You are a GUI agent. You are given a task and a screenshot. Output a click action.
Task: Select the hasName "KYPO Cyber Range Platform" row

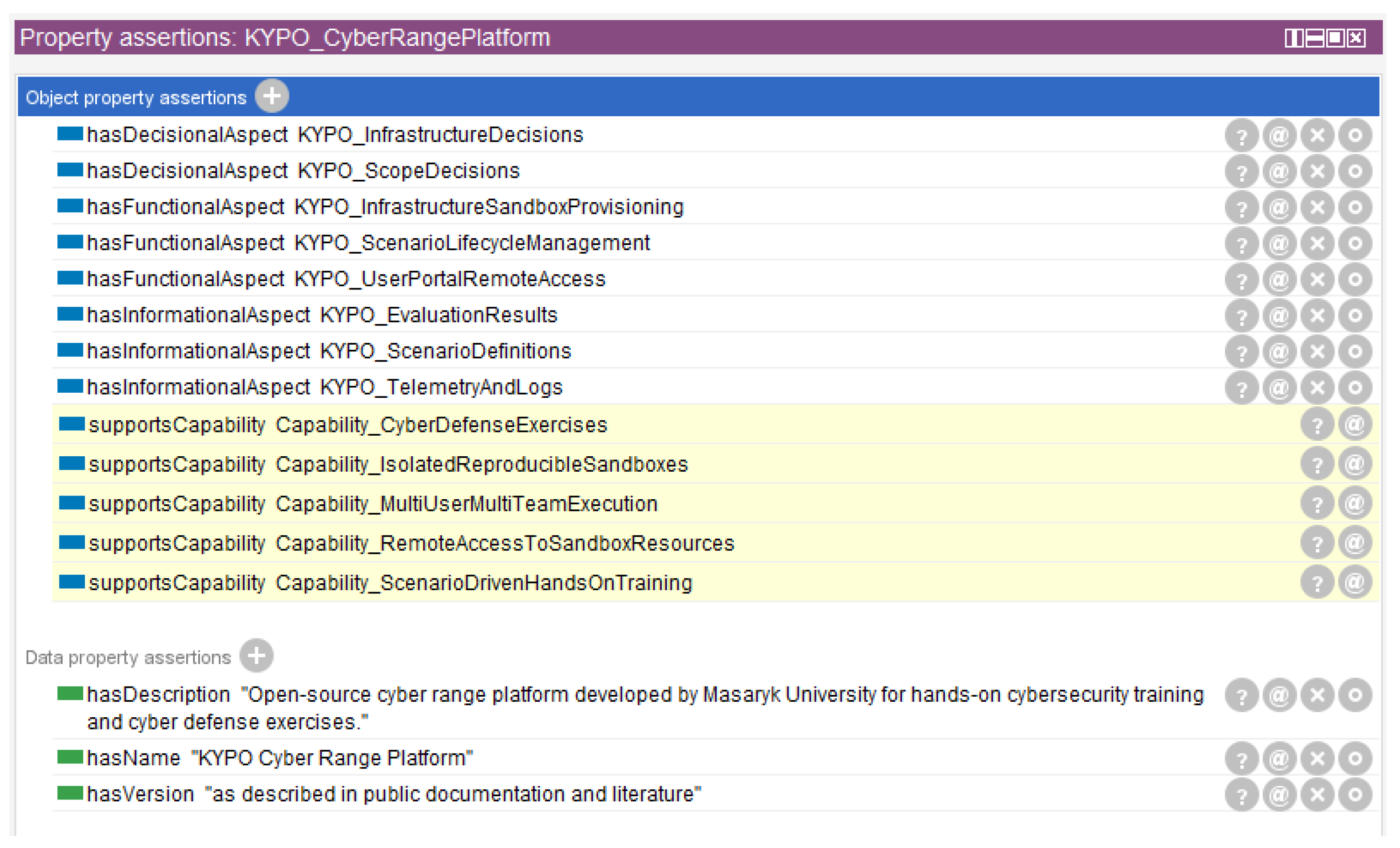click(x=715, y=758)
